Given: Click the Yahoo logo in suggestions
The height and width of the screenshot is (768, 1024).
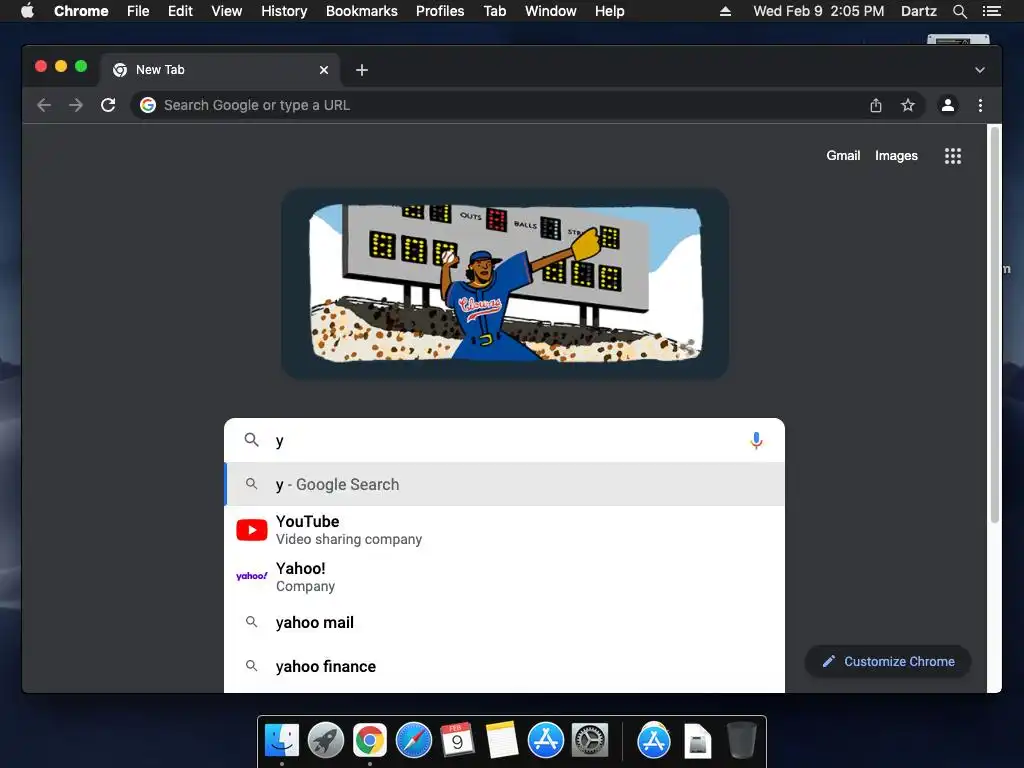Looking at the screenshot, I should click(x=251, y=576).
